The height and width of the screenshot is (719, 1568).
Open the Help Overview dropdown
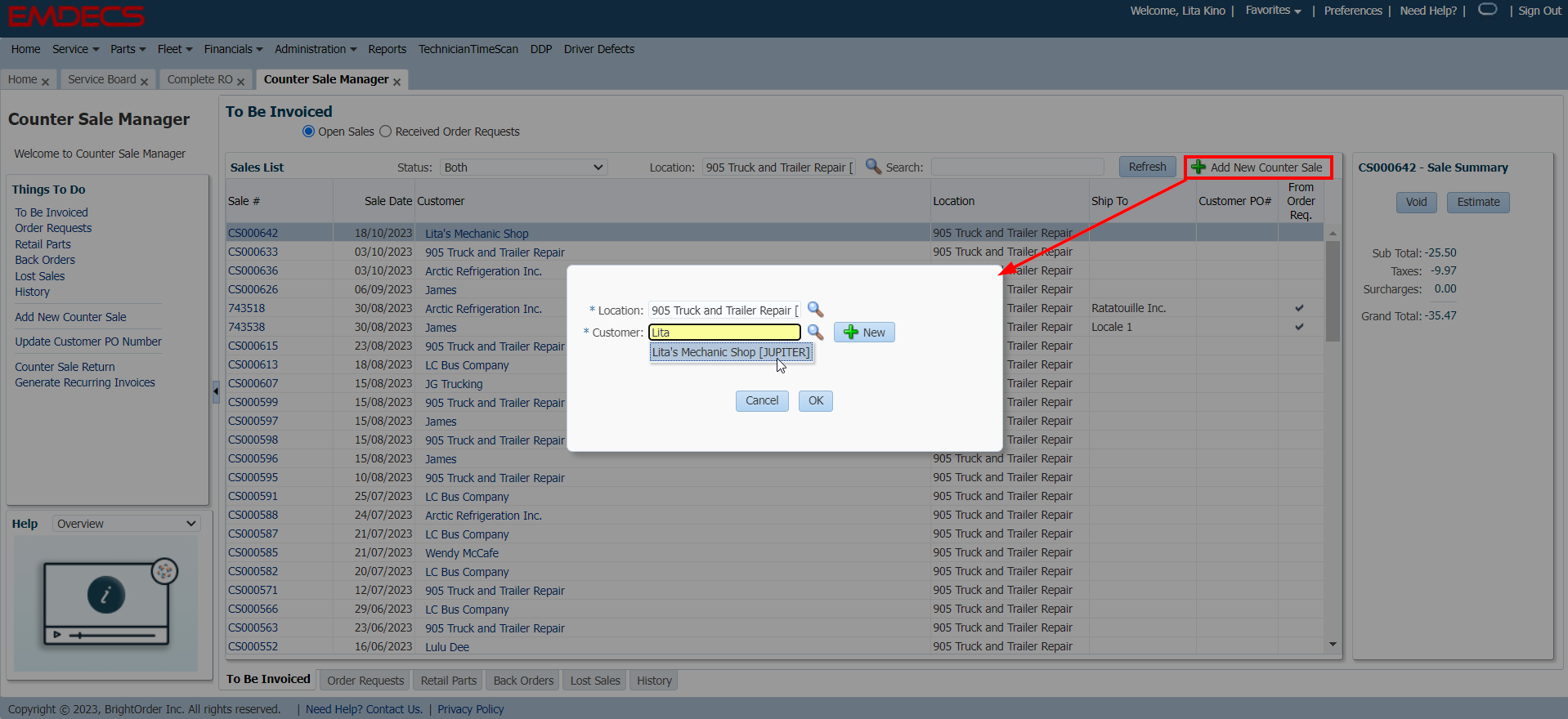tap(127, 524)
